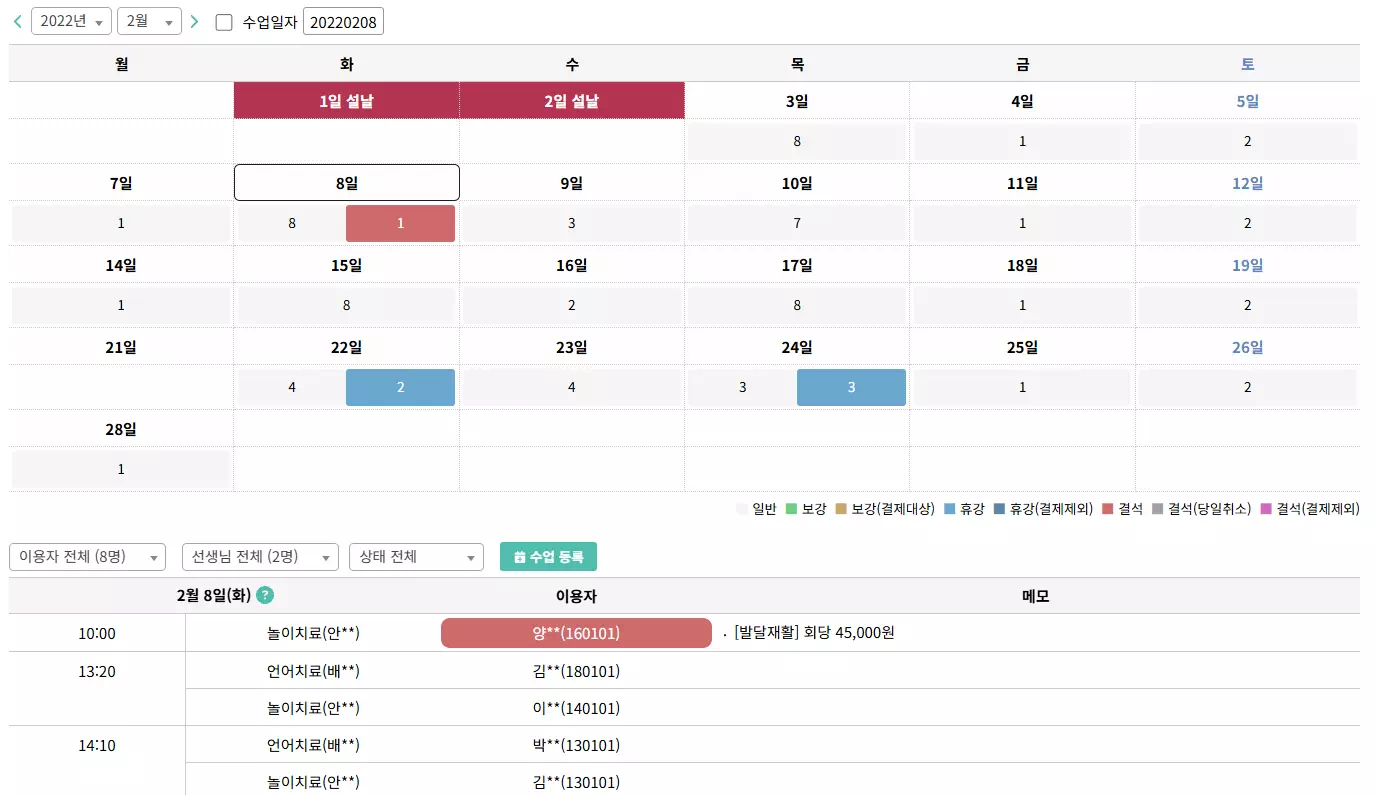
Task: Select the 15일 calendar cell
Action: click(346, 264)
